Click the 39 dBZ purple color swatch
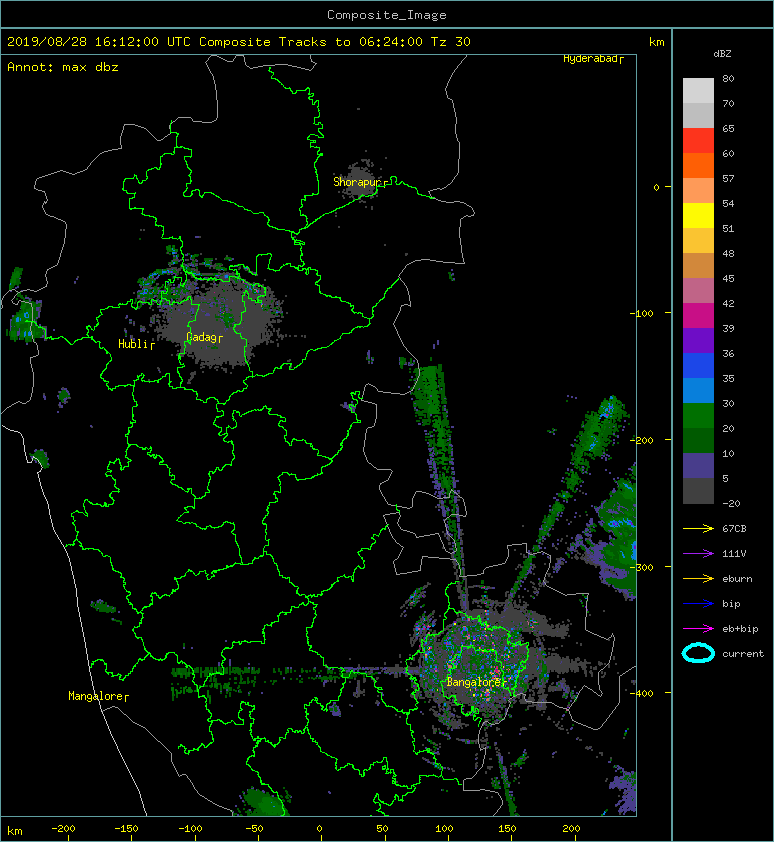Screen dimensions: 774x842 [x=698, y=340]
